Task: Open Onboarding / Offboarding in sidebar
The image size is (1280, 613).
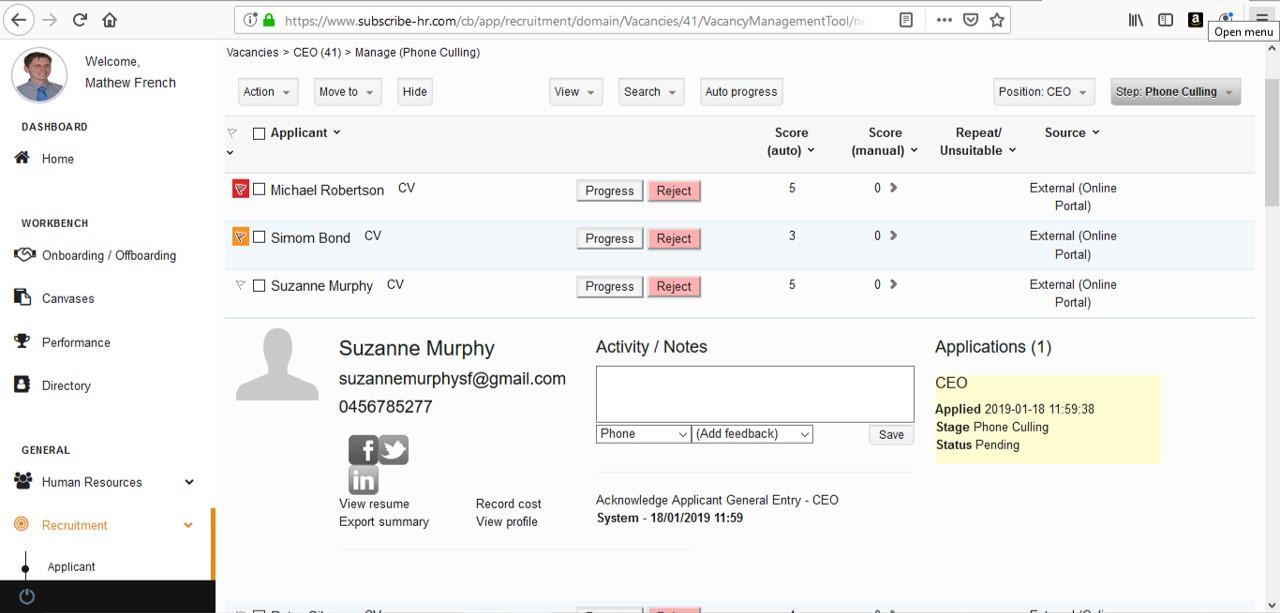Action: tap(108, 255)
